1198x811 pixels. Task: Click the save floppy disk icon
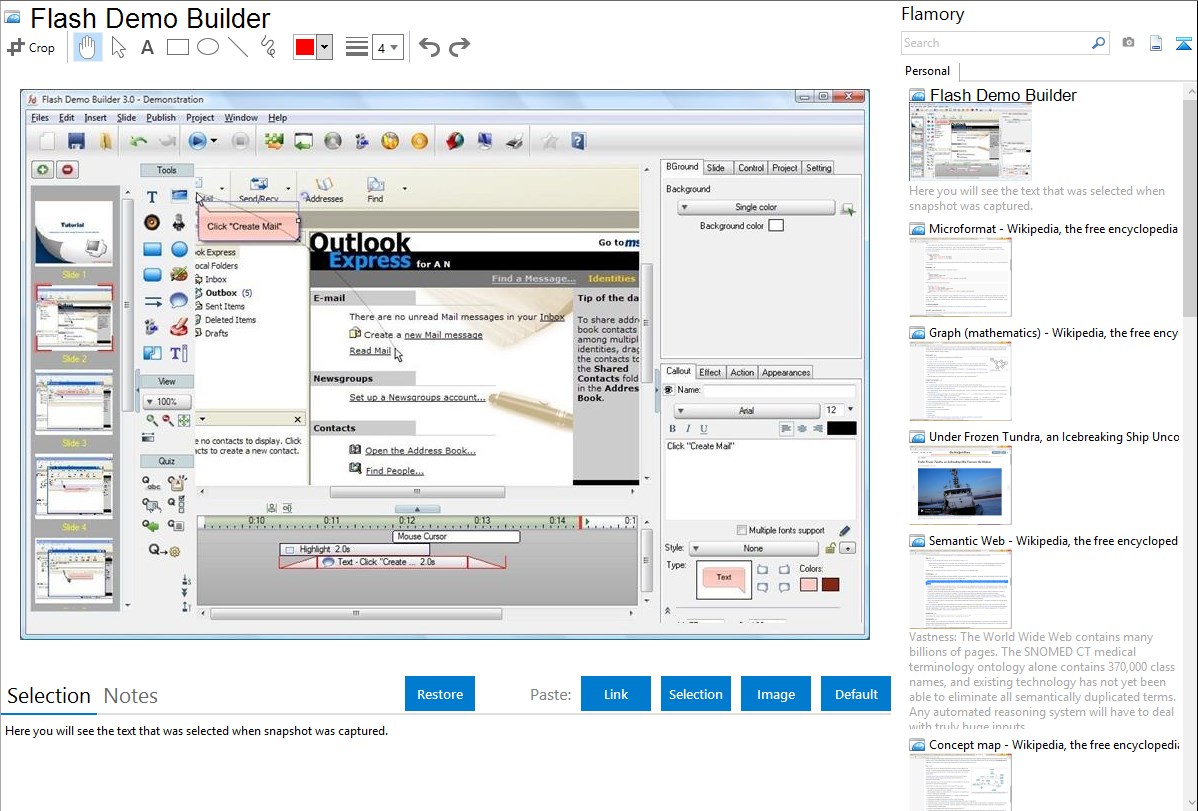point(76,141)
